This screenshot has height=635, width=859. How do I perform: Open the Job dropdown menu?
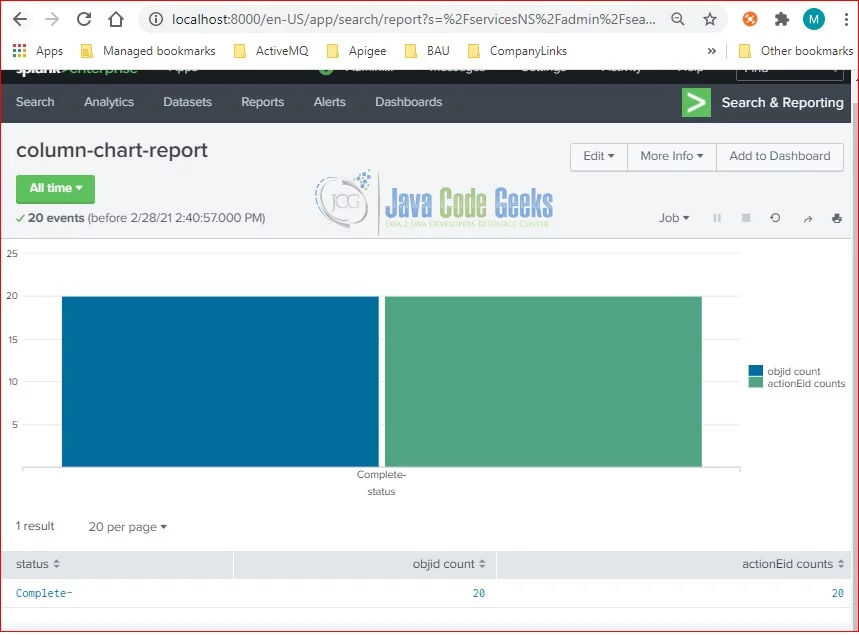(673, 219)
